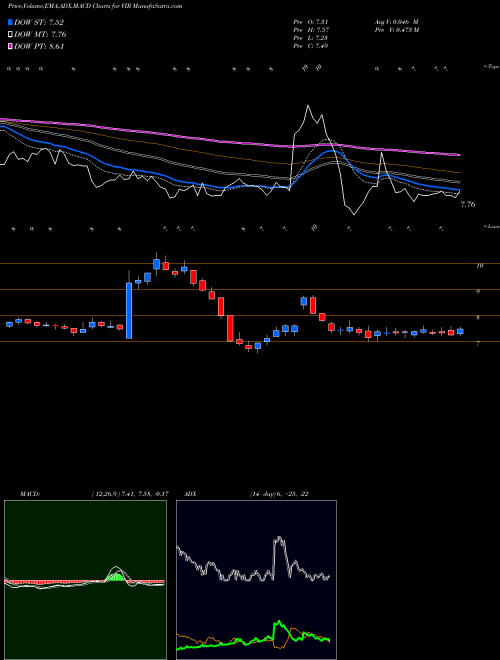Click the lowest trough of the white price line

coord(354,214)
